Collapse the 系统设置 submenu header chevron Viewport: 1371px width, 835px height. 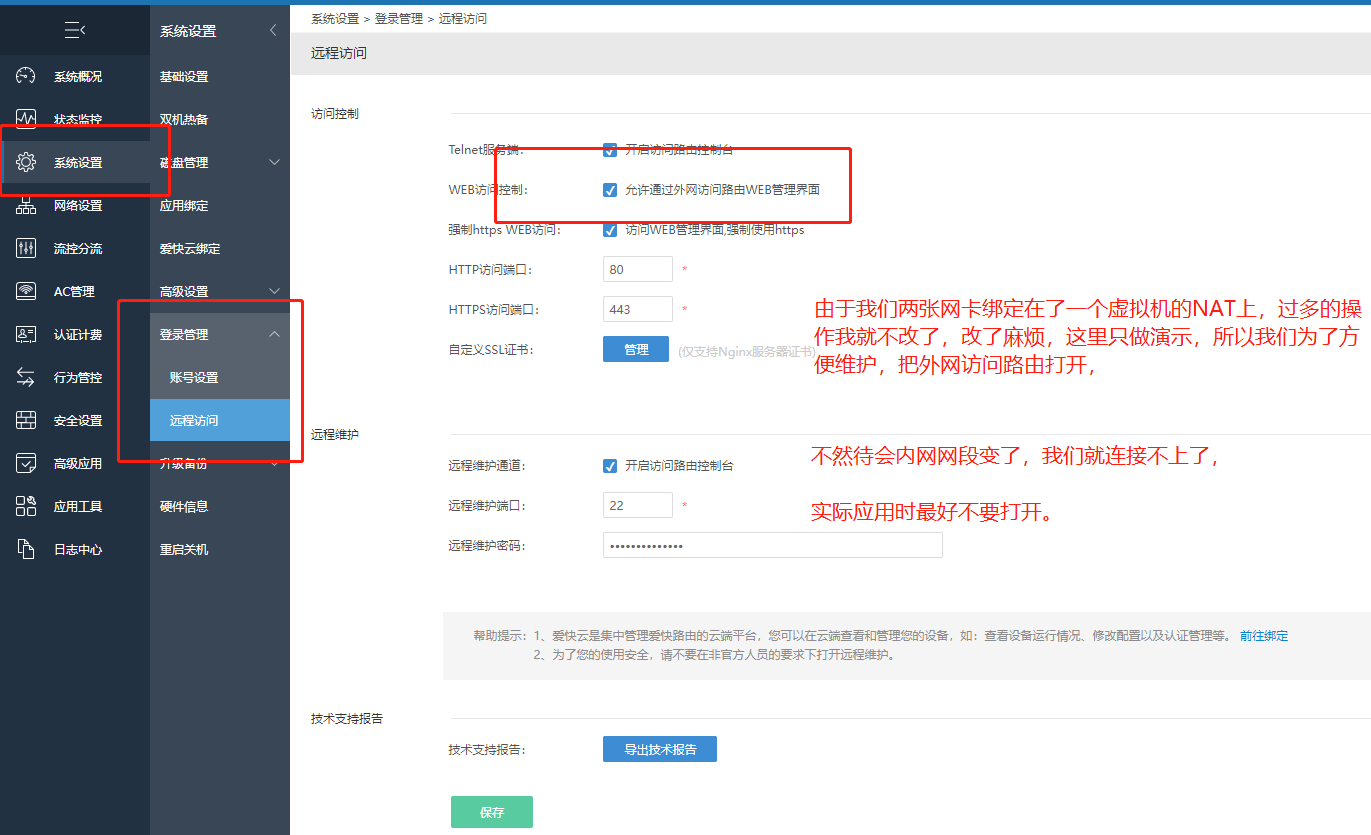(x=274, y=31)
